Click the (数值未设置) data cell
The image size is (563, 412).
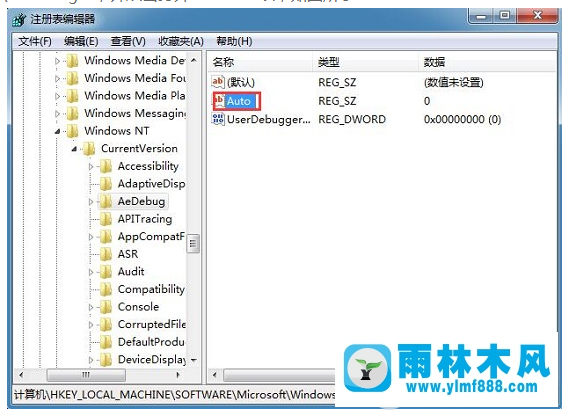(454, 82)
